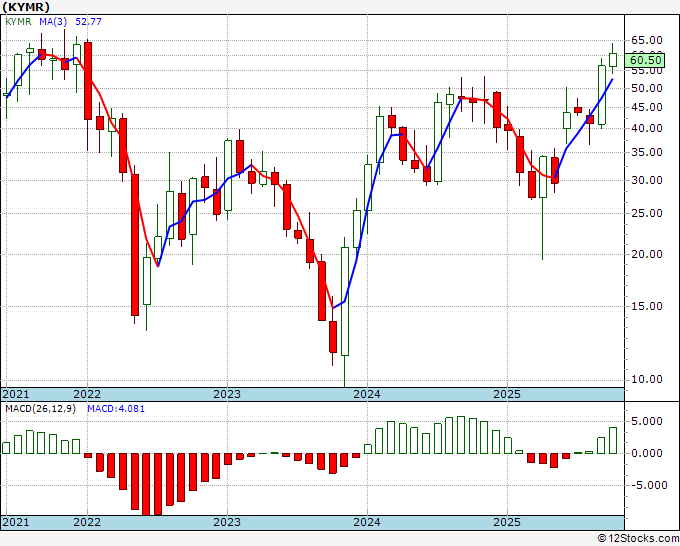
Task: Click the 35.00 price axis label
Action: [x=646, y=152]
